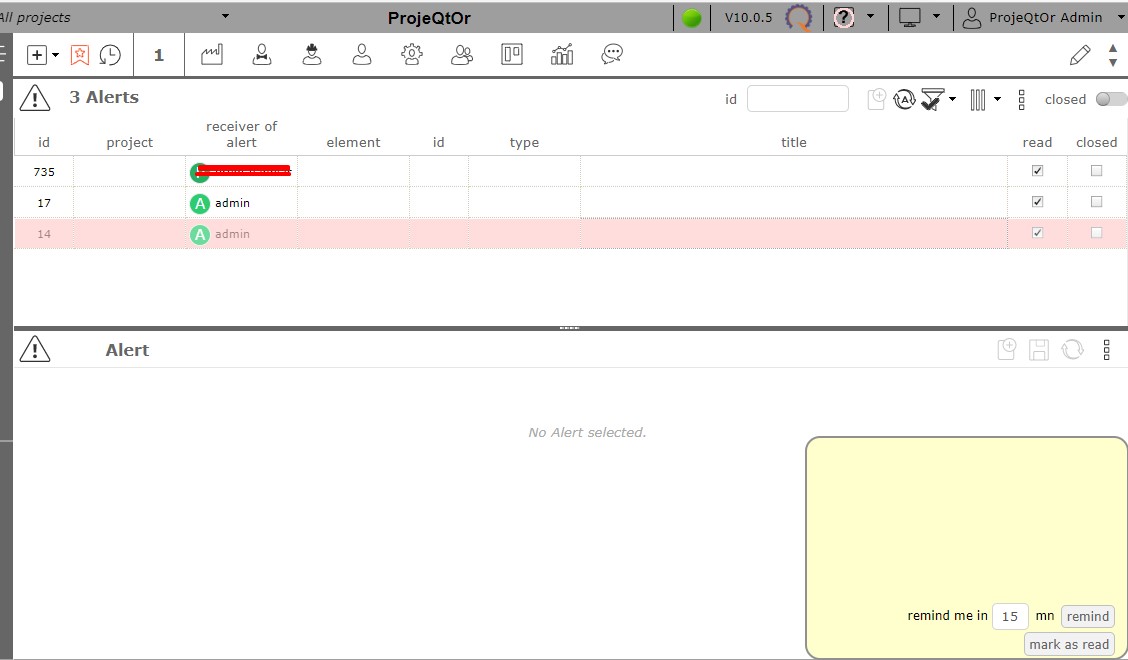
Task: Click the down arrow beside the pencil
Action: click(x=1113, y=63)
